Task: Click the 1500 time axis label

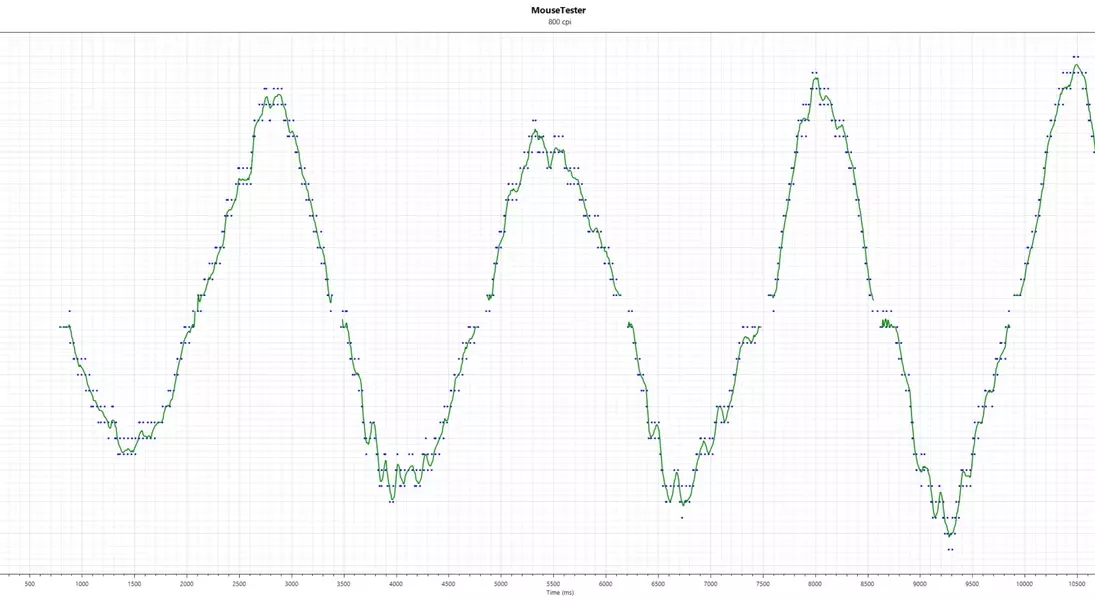Action: pyautogui.click(x=134, y=584)
